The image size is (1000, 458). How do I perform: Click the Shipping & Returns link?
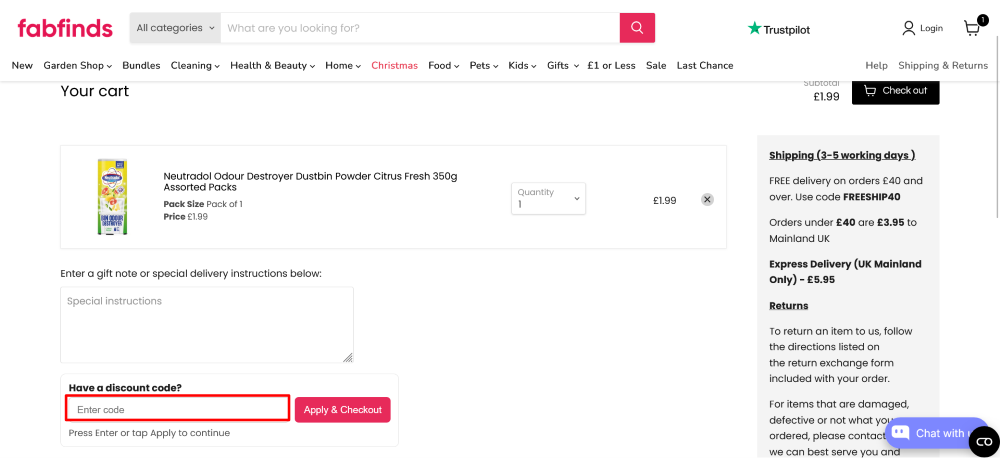pyautogui.click(x=943, y=66)
